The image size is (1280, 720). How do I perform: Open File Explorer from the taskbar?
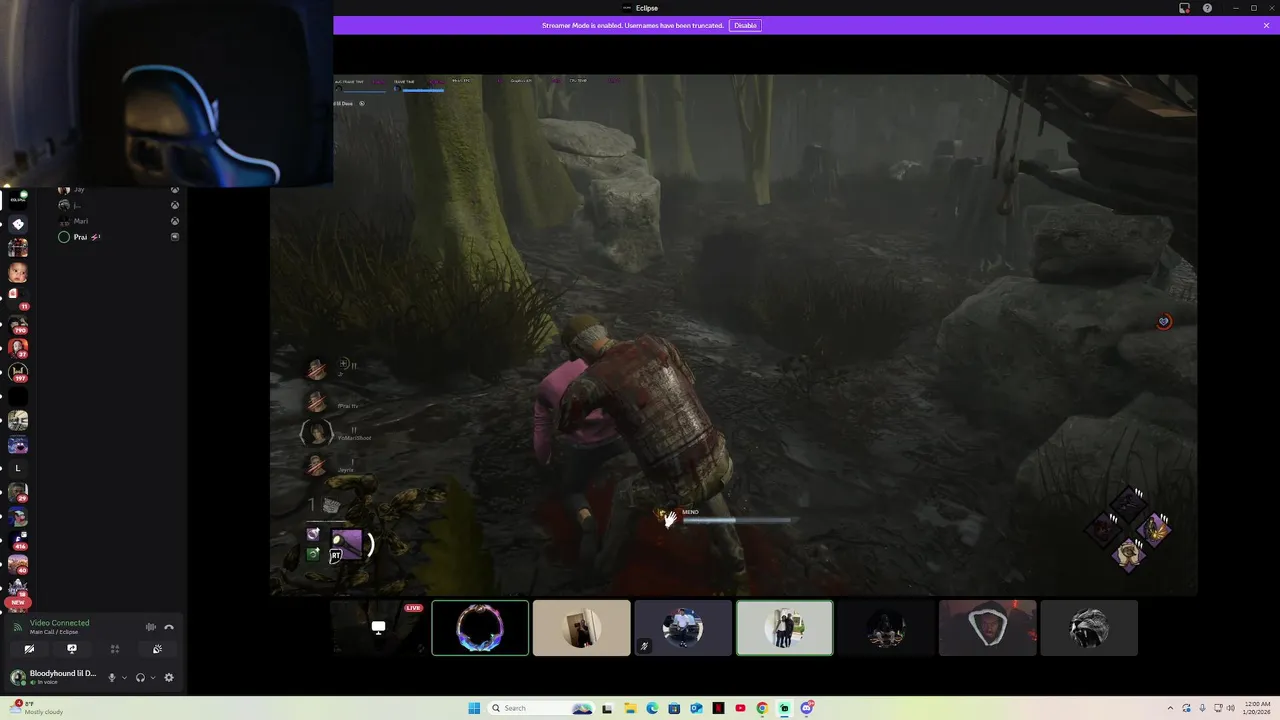tap(630, 708)
